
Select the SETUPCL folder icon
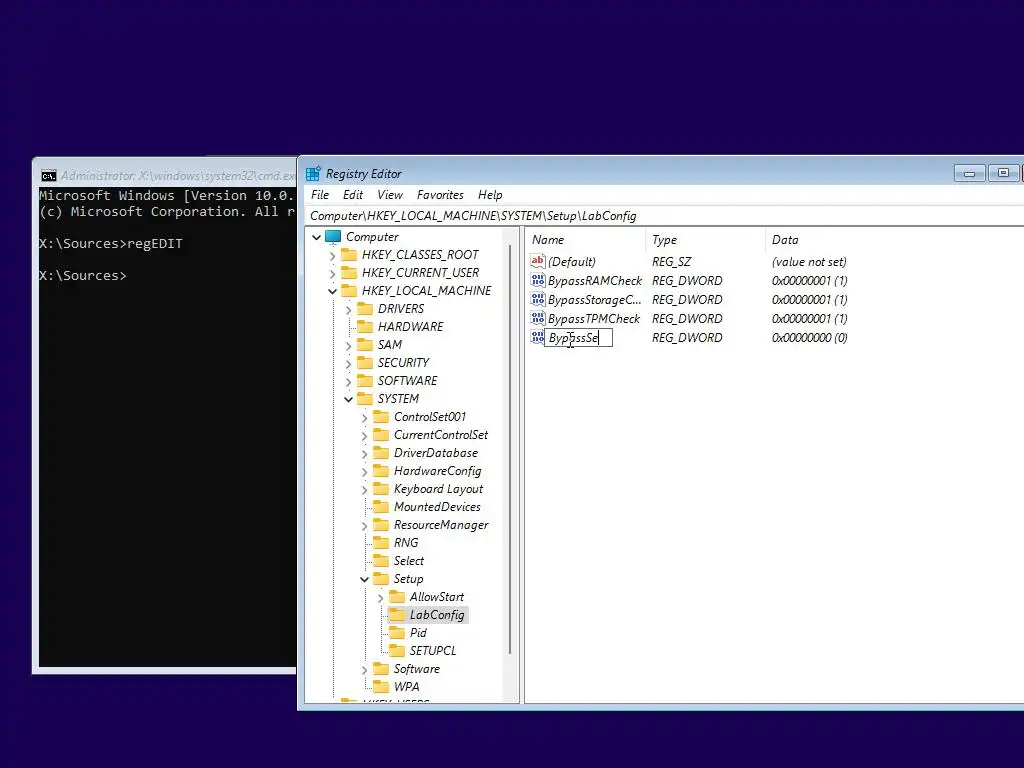pos(397,650)
